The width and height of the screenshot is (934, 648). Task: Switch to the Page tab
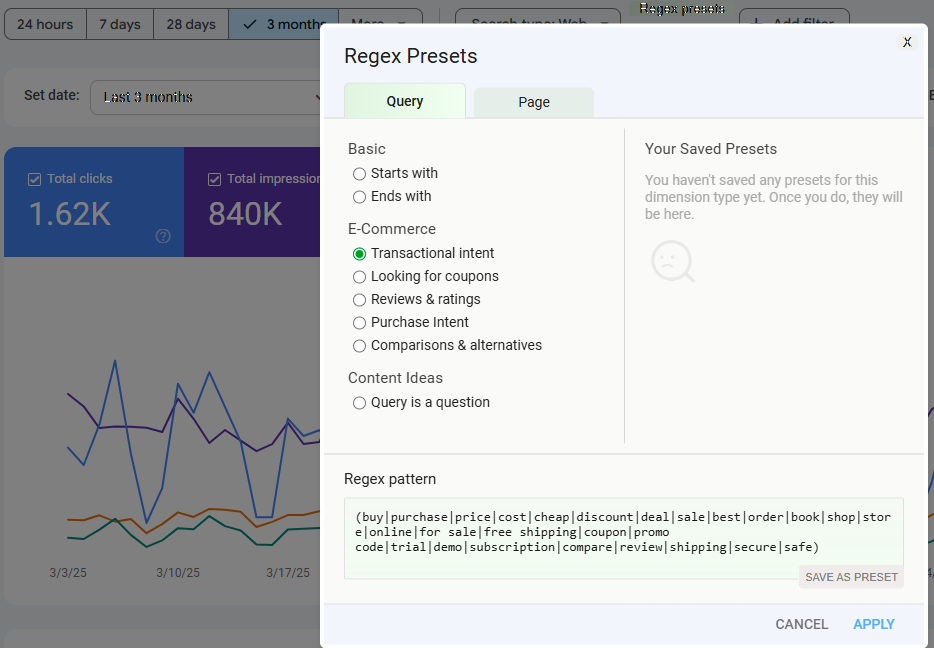click(534, 102)
